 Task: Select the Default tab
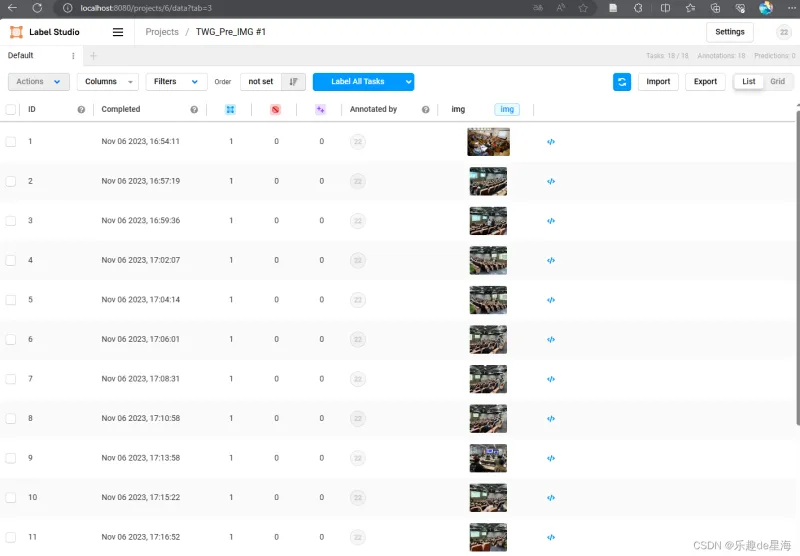click(x=22, y=56)
